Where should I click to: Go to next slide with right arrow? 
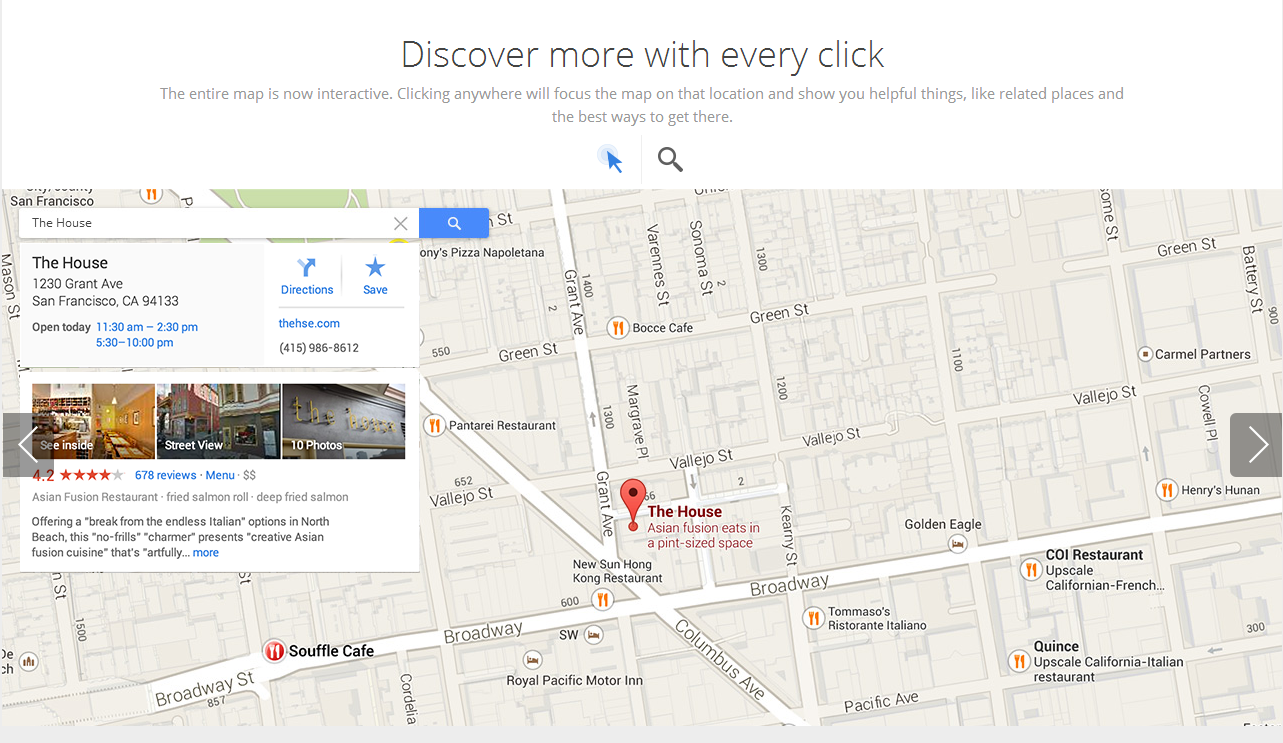[1257, 445]
